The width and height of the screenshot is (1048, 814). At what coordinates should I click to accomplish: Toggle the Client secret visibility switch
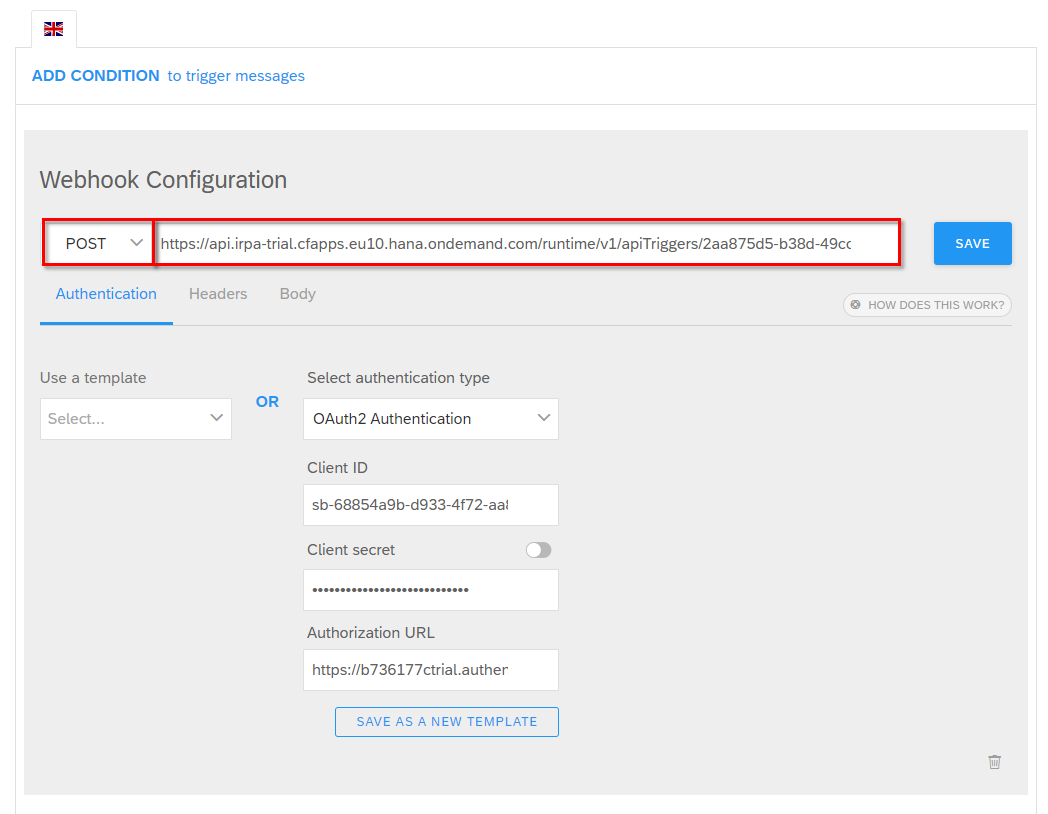[538, 550]
